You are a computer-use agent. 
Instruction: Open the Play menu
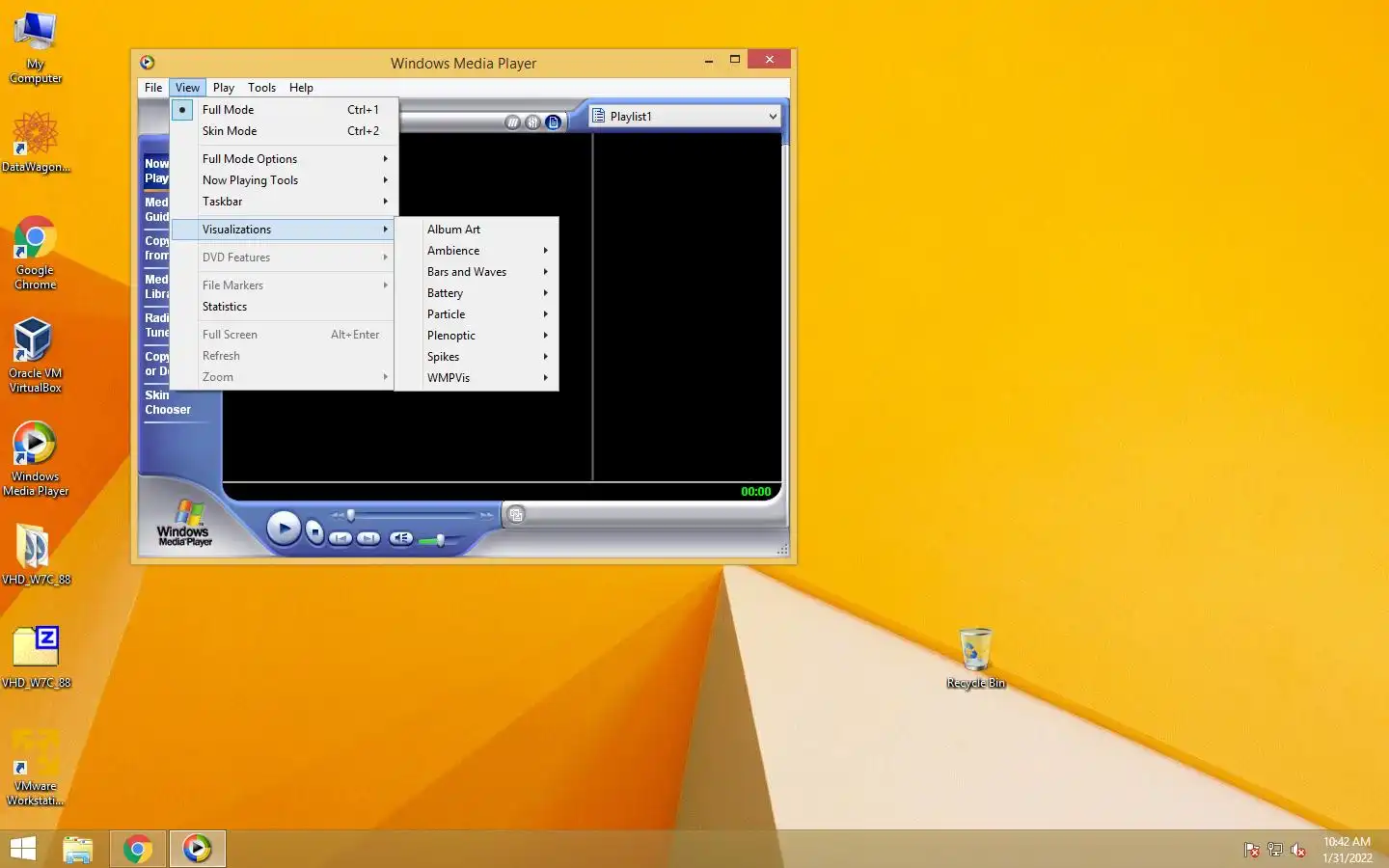click(224, 88)
